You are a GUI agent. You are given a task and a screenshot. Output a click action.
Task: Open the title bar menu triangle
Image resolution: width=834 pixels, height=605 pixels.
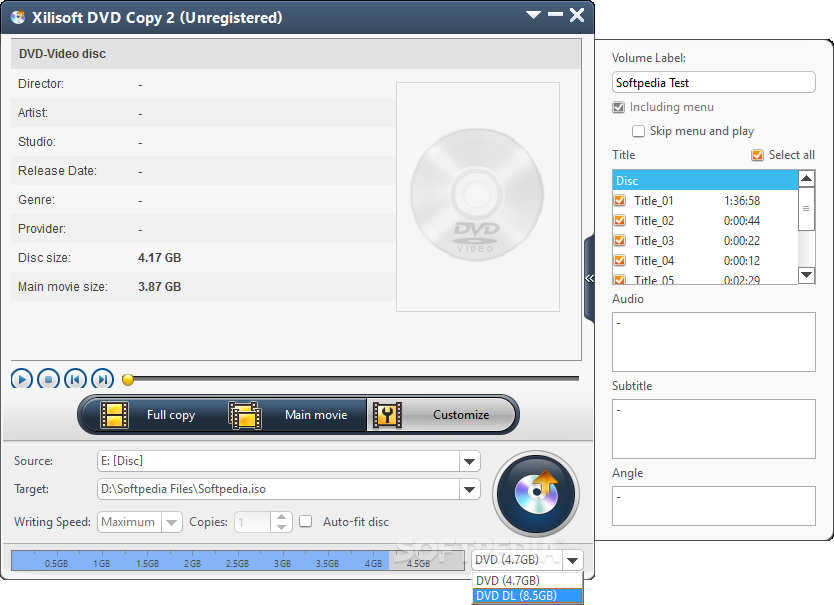coord(533,15)
